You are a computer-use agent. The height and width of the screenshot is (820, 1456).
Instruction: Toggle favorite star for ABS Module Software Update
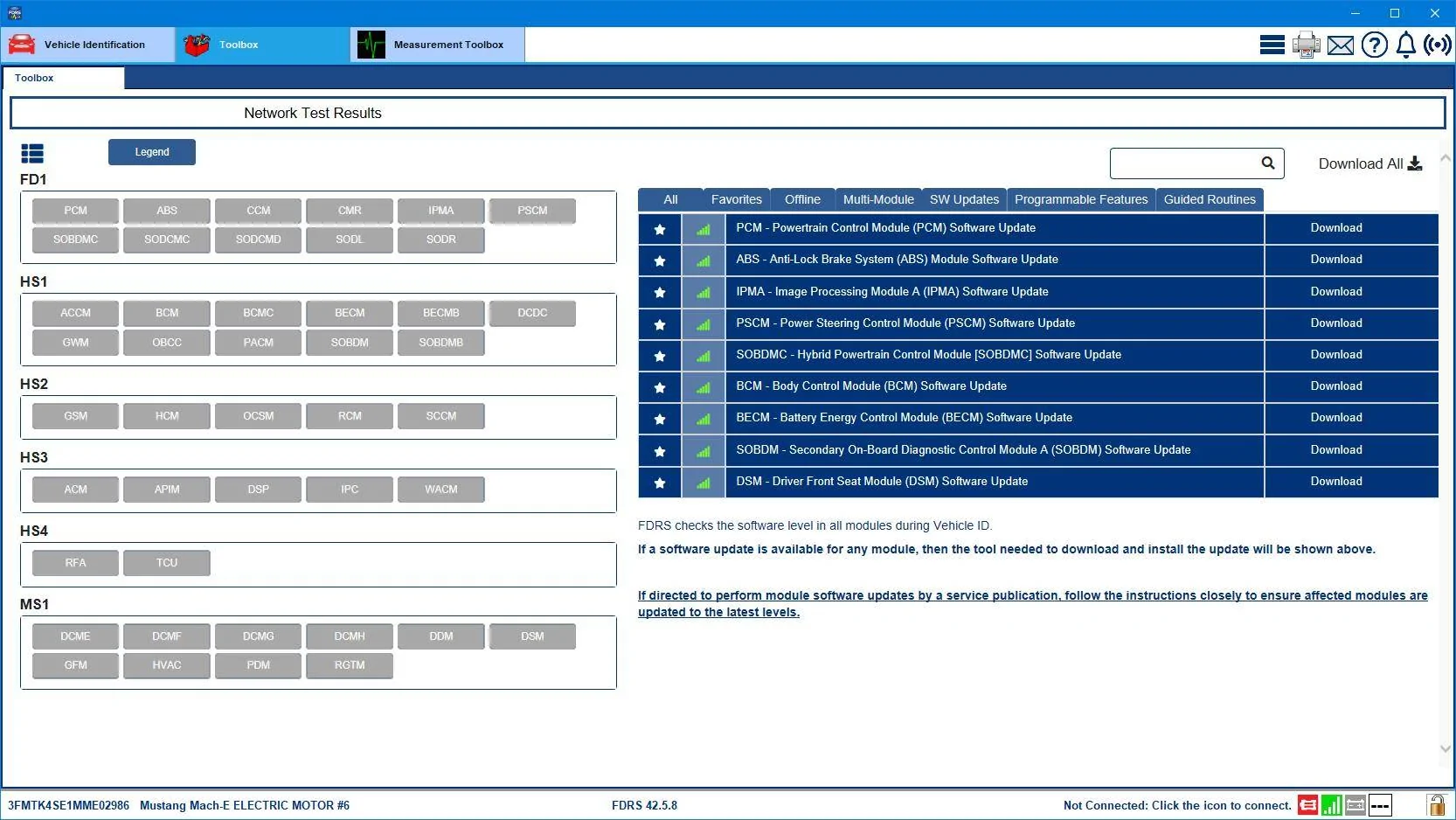[x=660, y=261]
